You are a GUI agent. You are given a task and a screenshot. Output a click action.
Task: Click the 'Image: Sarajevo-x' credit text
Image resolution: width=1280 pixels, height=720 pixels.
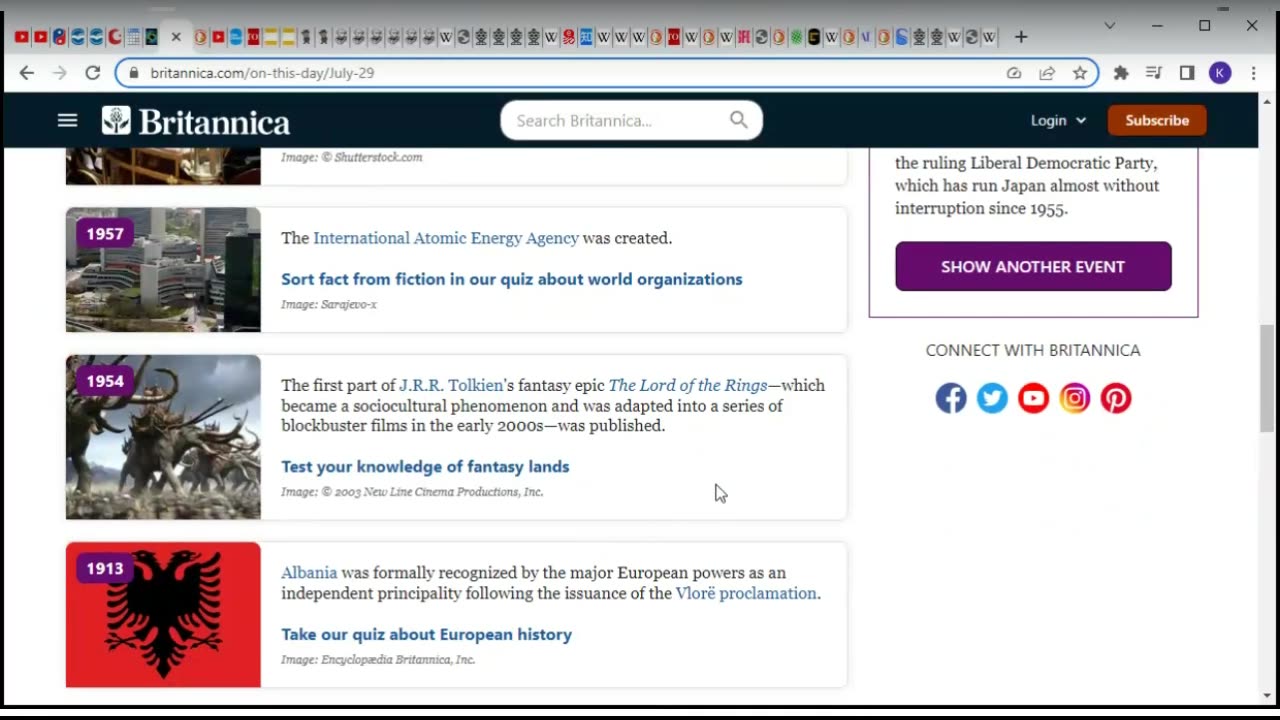click(x=329, y=304)
